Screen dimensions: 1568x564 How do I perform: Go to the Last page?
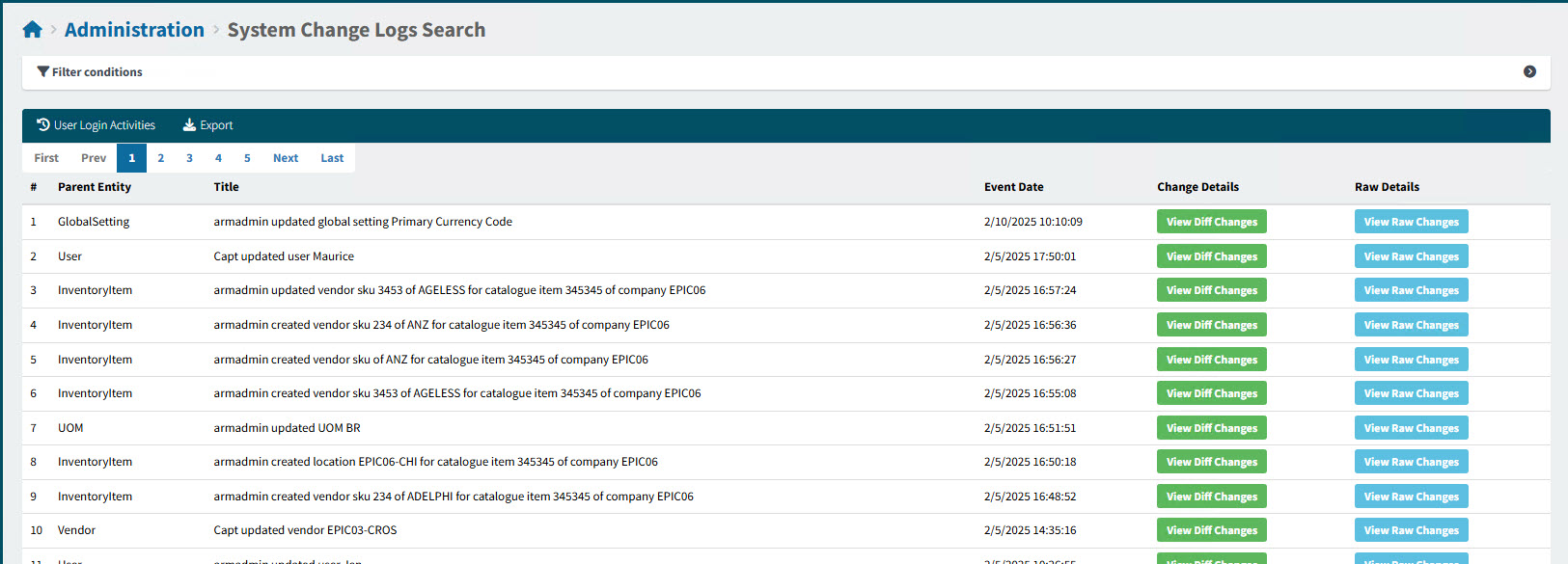coord(332,158)
